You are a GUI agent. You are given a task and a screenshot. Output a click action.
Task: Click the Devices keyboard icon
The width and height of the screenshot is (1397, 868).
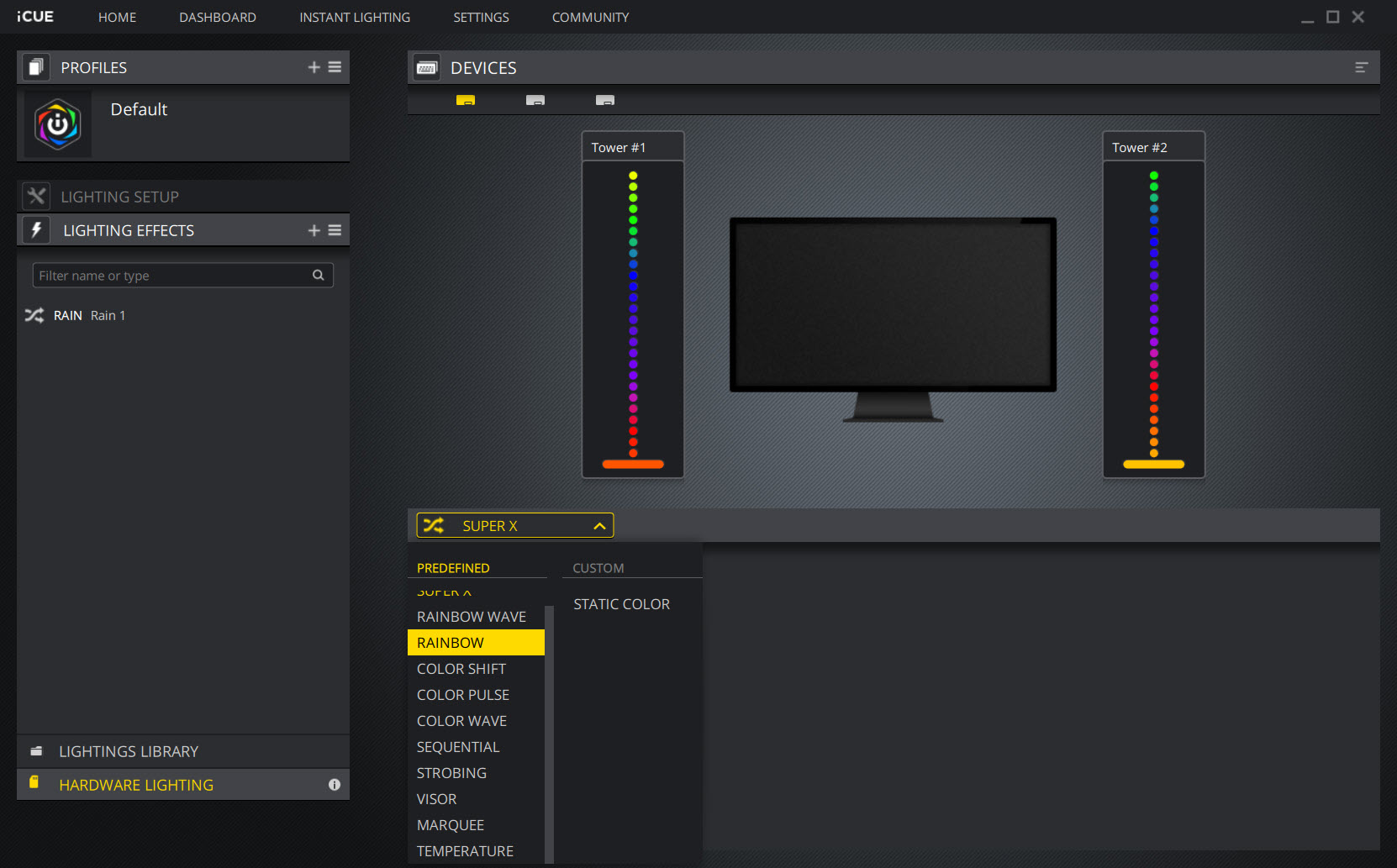coord(427,67)
